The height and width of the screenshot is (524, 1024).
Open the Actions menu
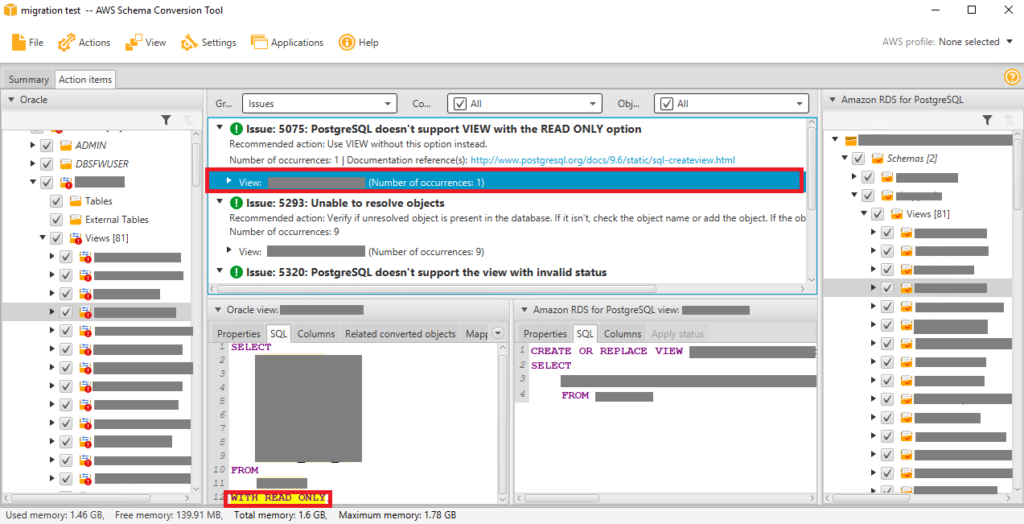84,42
